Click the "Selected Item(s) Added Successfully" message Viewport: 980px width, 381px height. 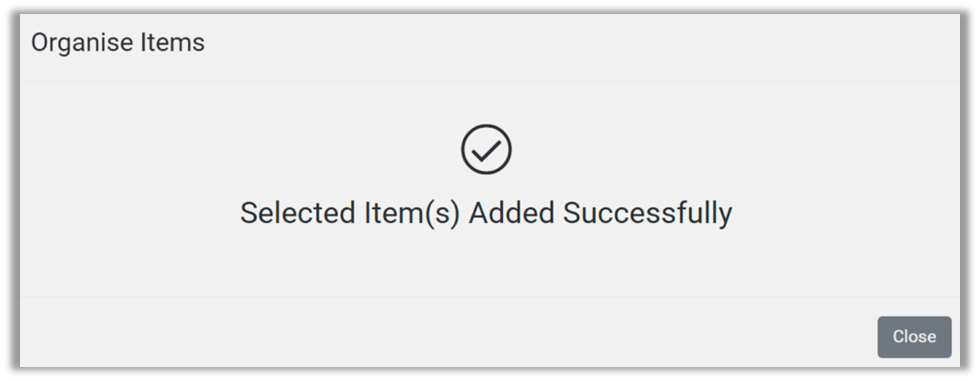pos(486,213)
